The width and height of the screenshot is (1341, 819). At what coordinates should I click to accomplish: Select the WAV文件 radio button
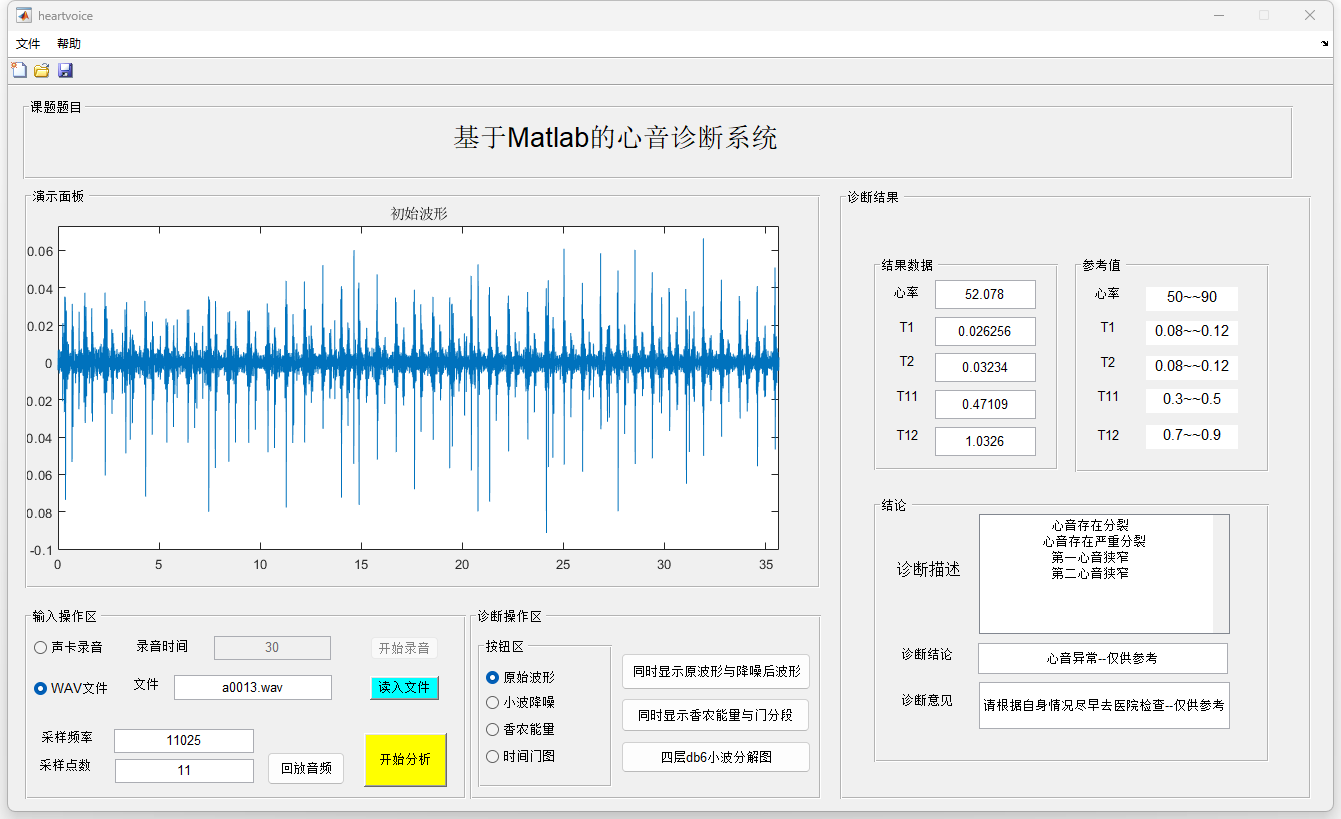pyautogui.click(x=41, y=688)
